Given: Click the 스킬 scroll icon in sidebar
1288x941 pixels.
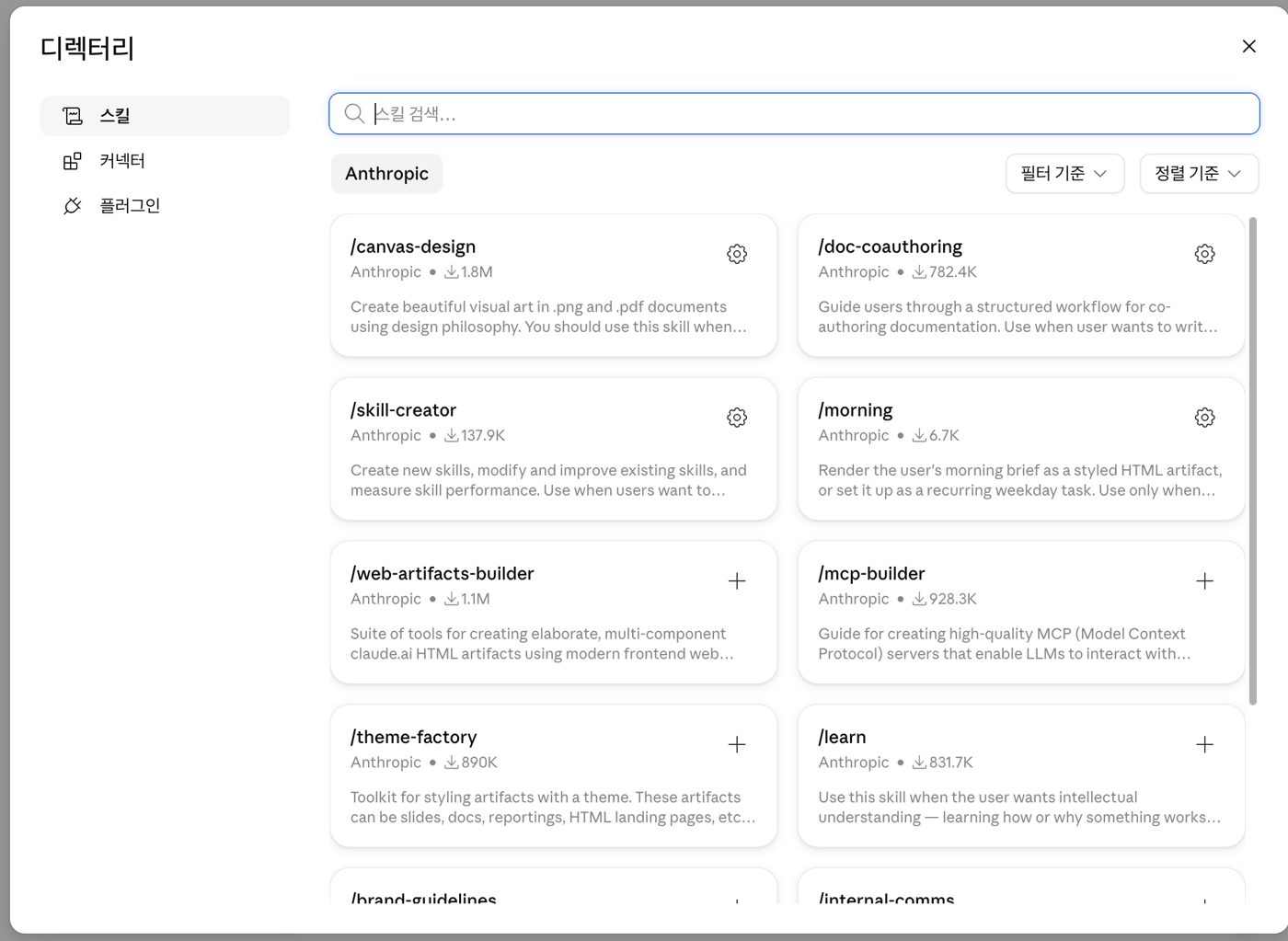Looking at the screenshot, I should coord(72,116).
